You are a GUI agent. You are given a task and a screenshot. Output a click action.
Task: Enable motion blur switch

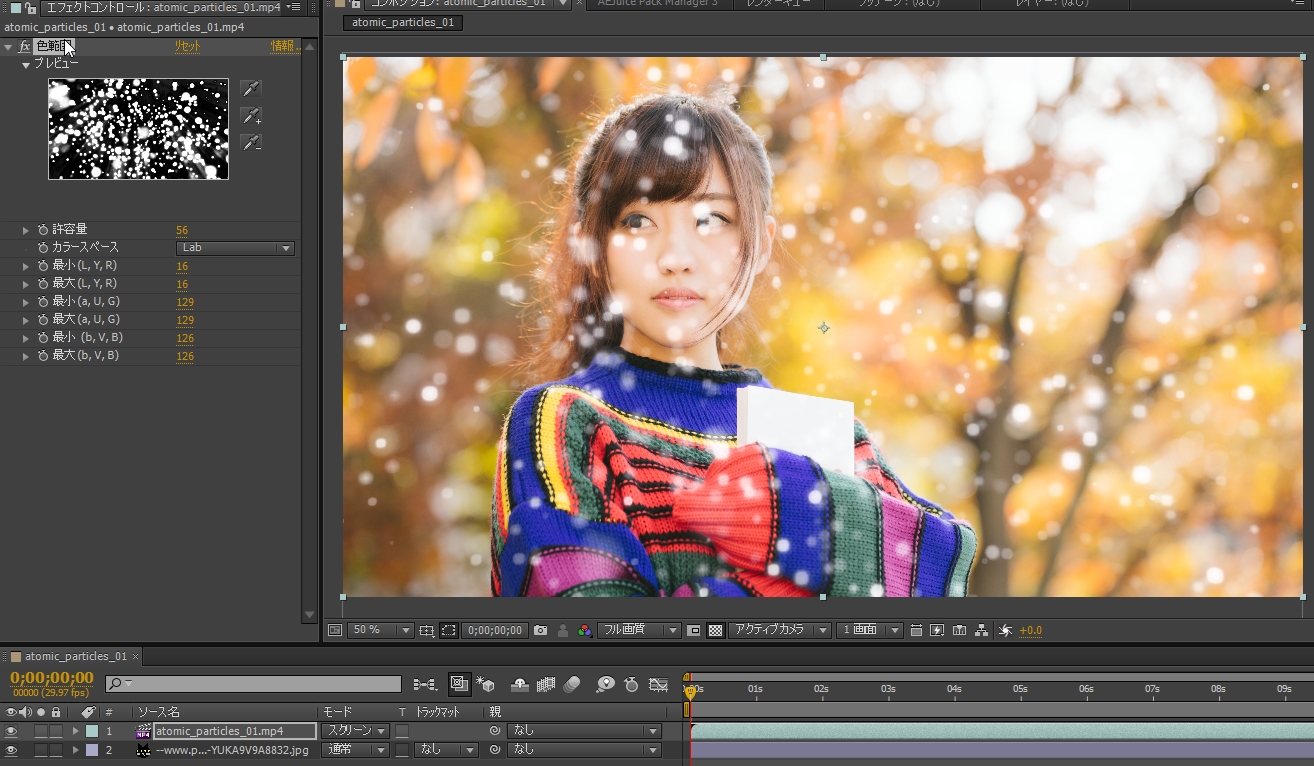[x=572, y=685]
